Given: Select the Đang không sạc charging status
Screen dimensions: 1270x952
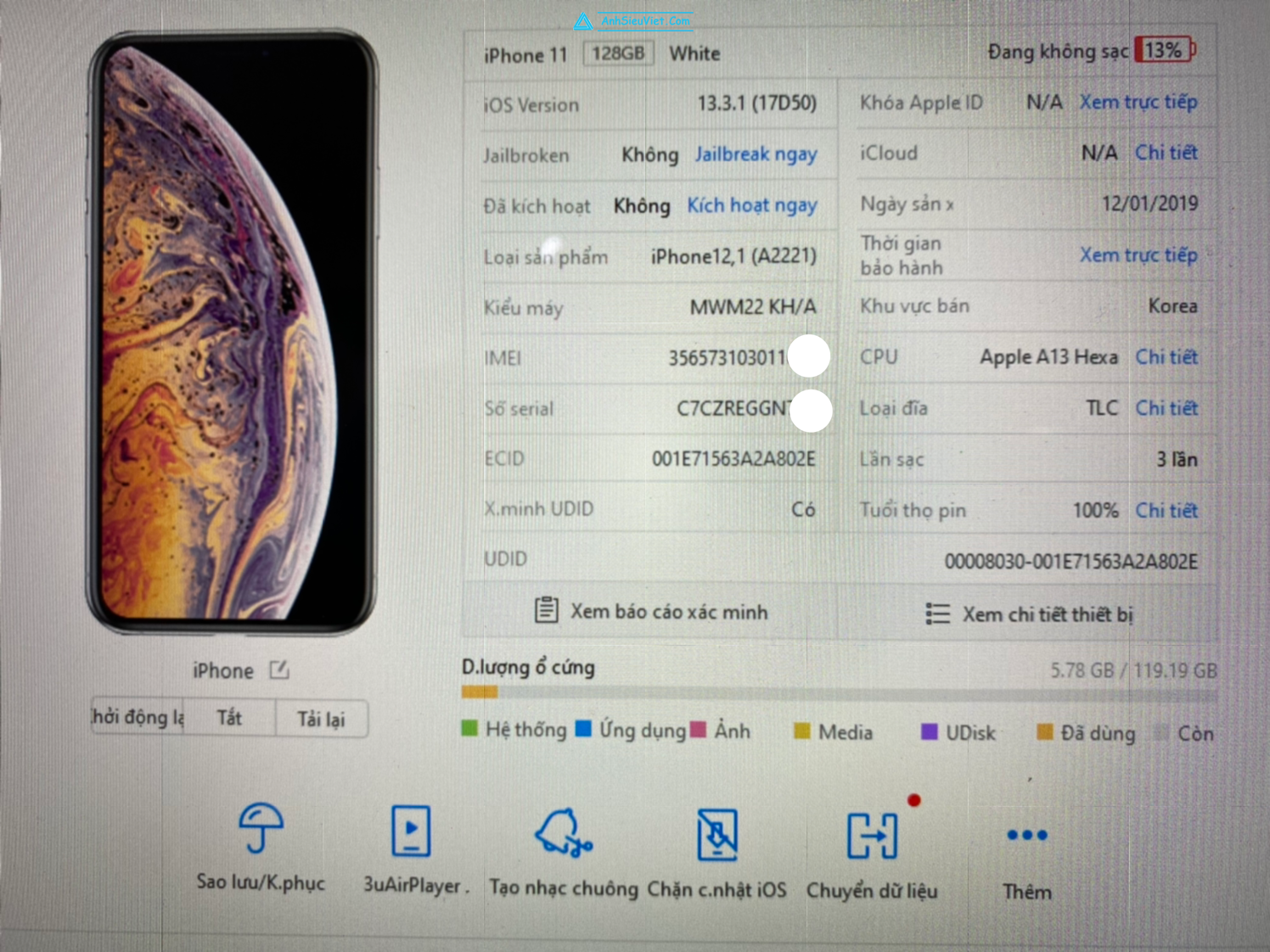Looking at the screenshot, I should point(1058,52).
